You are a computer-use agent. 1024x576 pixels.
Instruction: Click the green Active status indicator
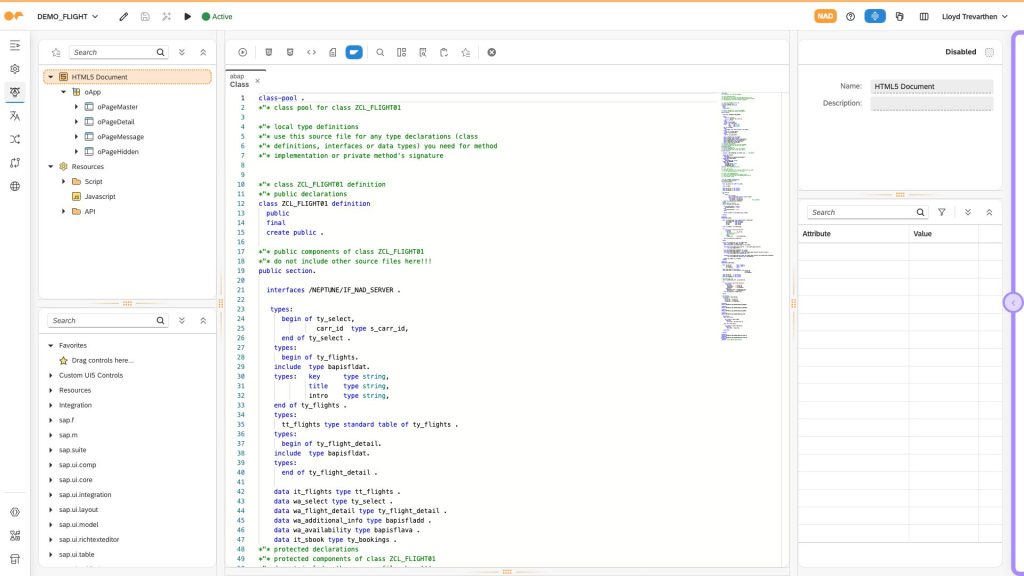[217, 16]
